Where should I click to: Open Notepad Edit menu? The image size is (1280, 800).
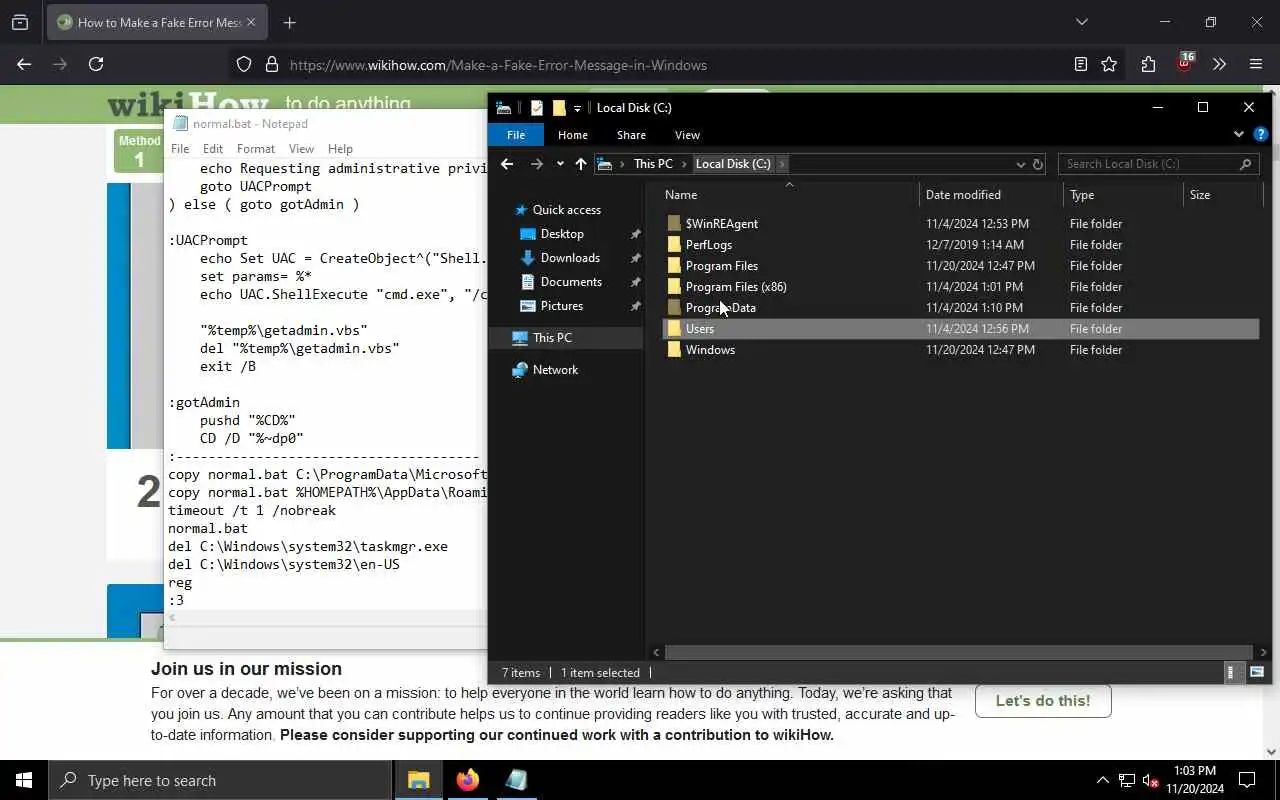click(x=213, y=149)
